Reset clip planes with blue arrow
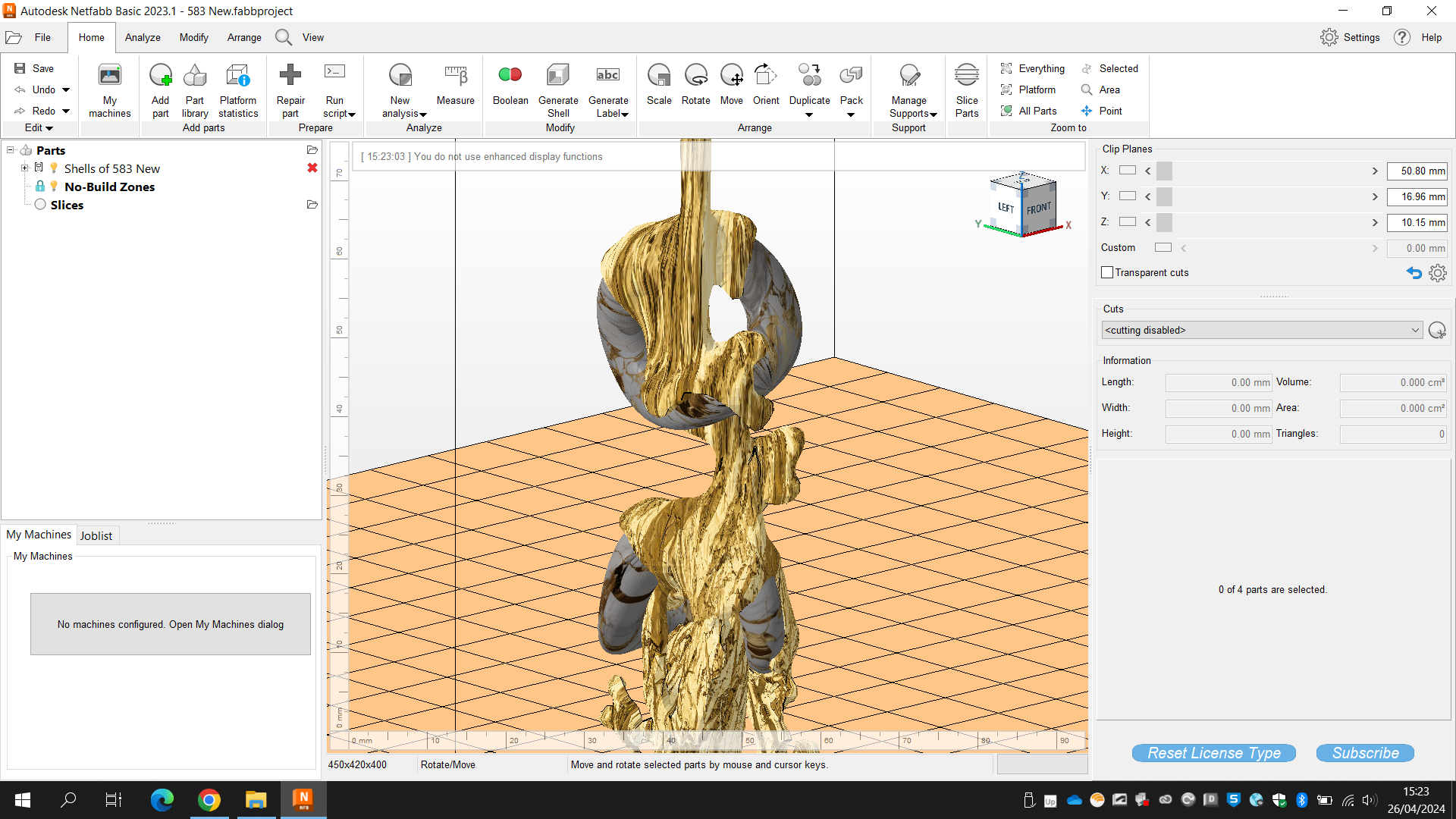Viewport: 1456px width, 819px height. pos(1414,273)
